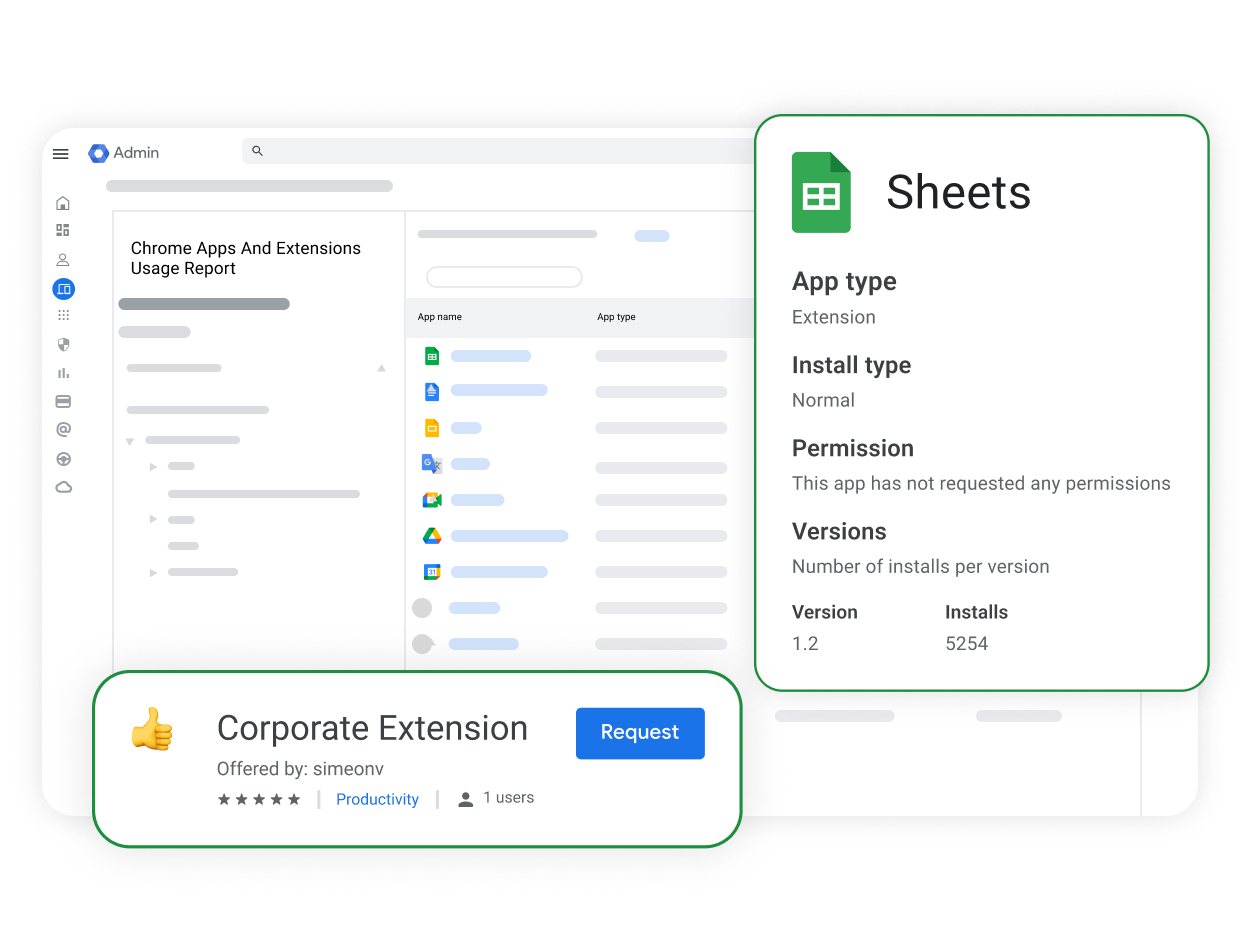Click the 'Extension' App type value

pos(834,317)
